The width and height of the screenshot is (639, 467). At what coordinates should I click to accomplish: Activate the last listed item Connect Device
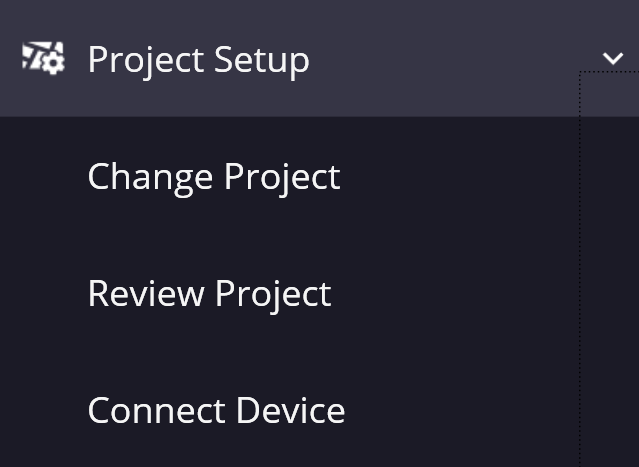(x=216, y=410)
